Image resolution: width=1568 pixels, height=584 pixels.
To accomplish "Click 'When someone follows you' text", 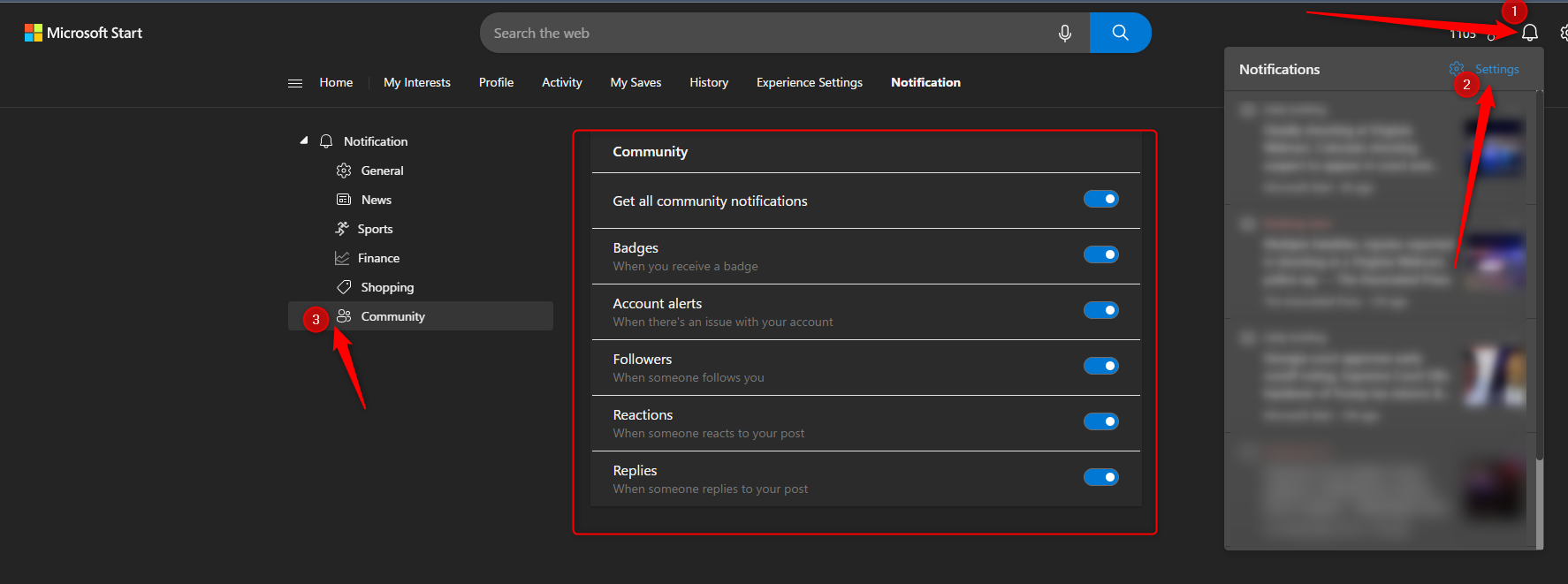I will tap(689, 377).
